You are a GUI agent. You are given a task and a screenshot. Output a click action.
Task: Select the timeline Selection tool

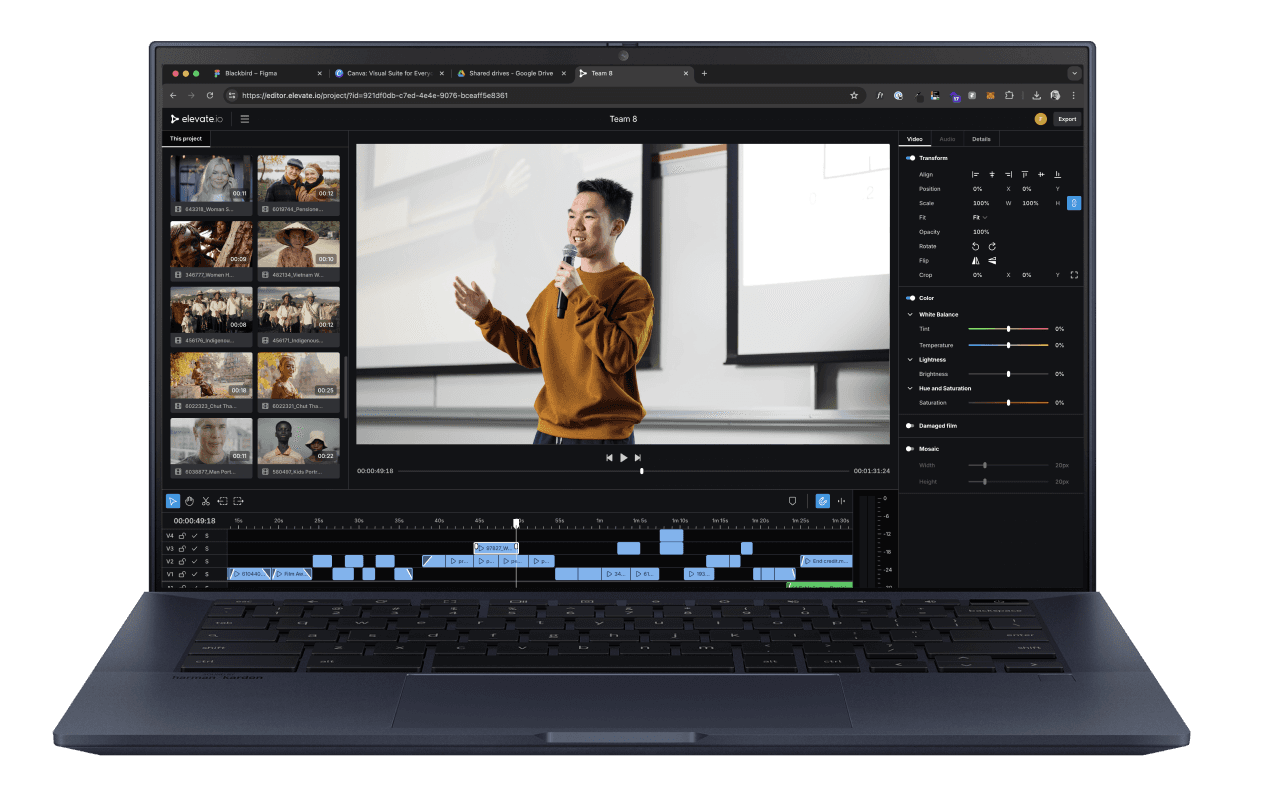pos(172,501)
